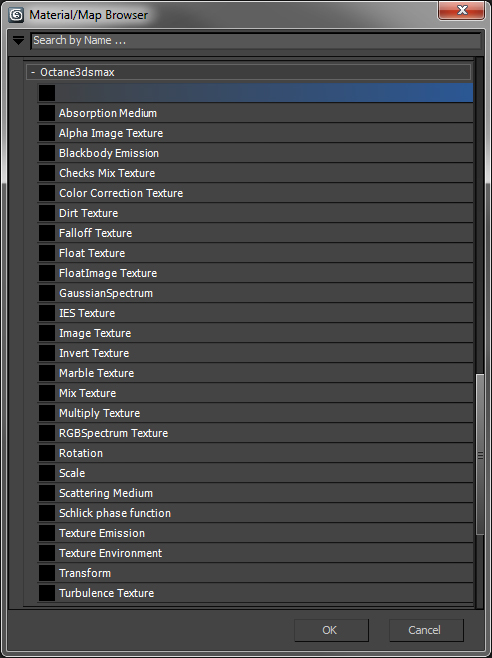Choose Blackbody Emission from list

pyautogui.click(x=255, y=153)
